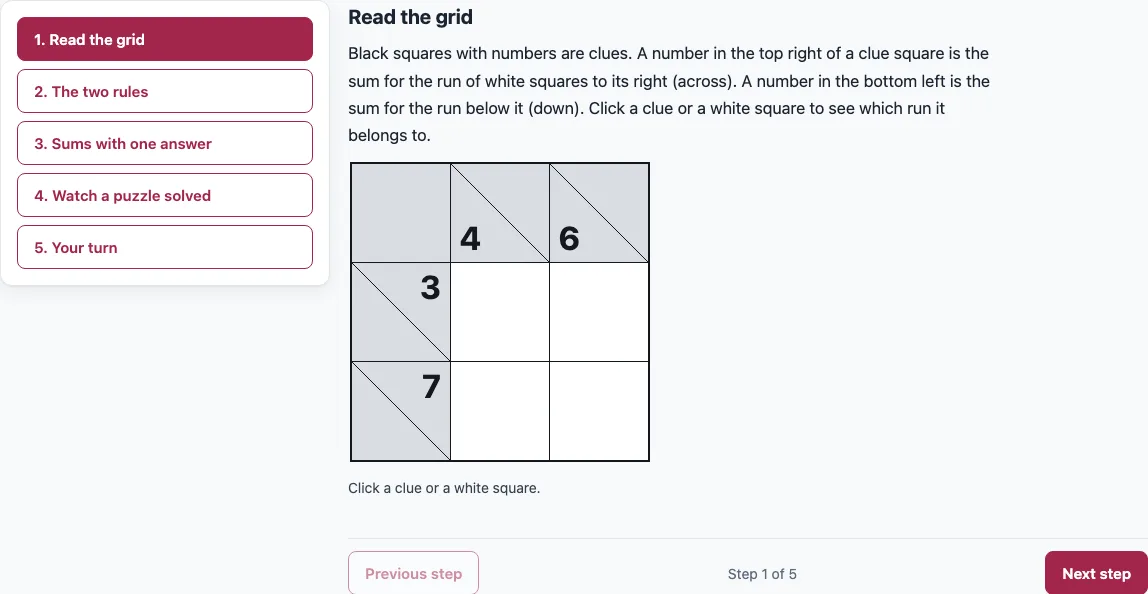
Task: Click the down clue square showing 6
Action: click(x=599, y=212)
